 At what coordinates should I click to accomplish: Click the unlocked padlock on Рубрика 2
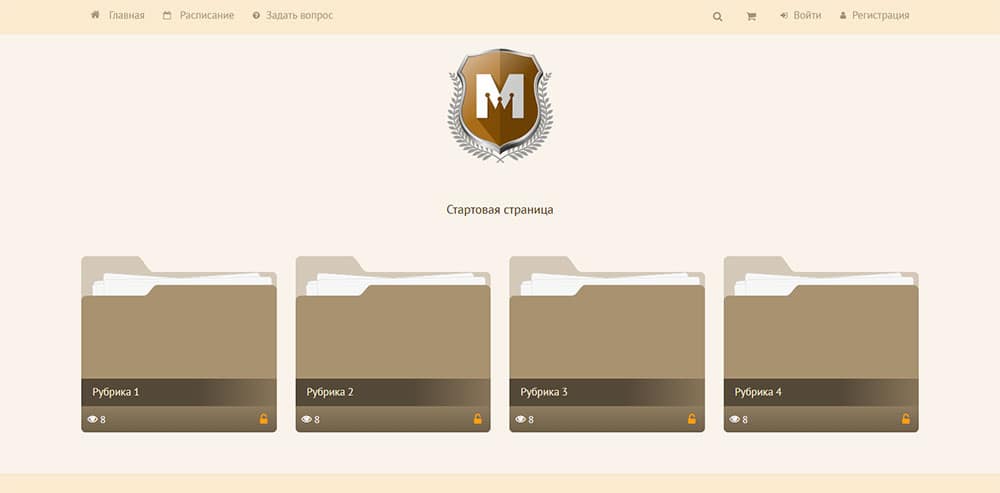(478, 419)
